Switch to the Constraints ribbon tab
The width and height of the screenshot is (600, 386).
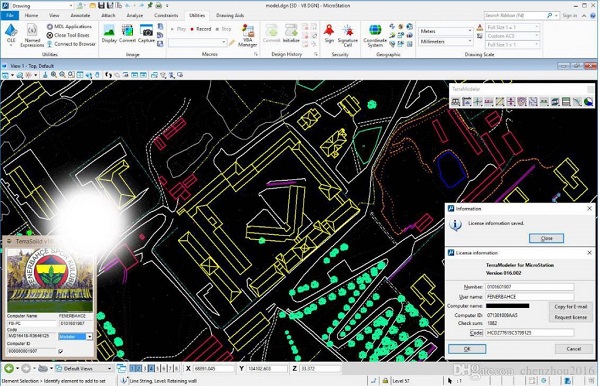(x=166, y=15)
